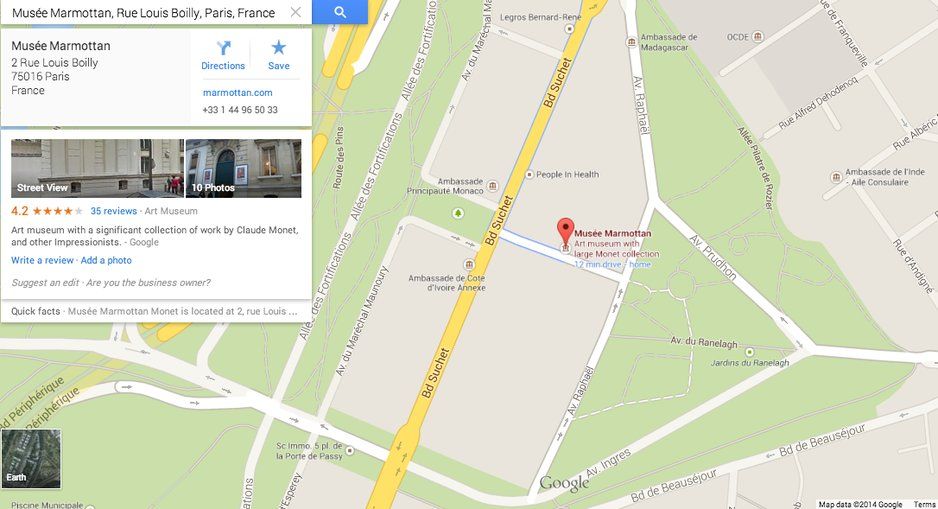The height and width of the screenshot is (509, 938).
Task: Click the green tree park icon
Action: click(458, 212)
